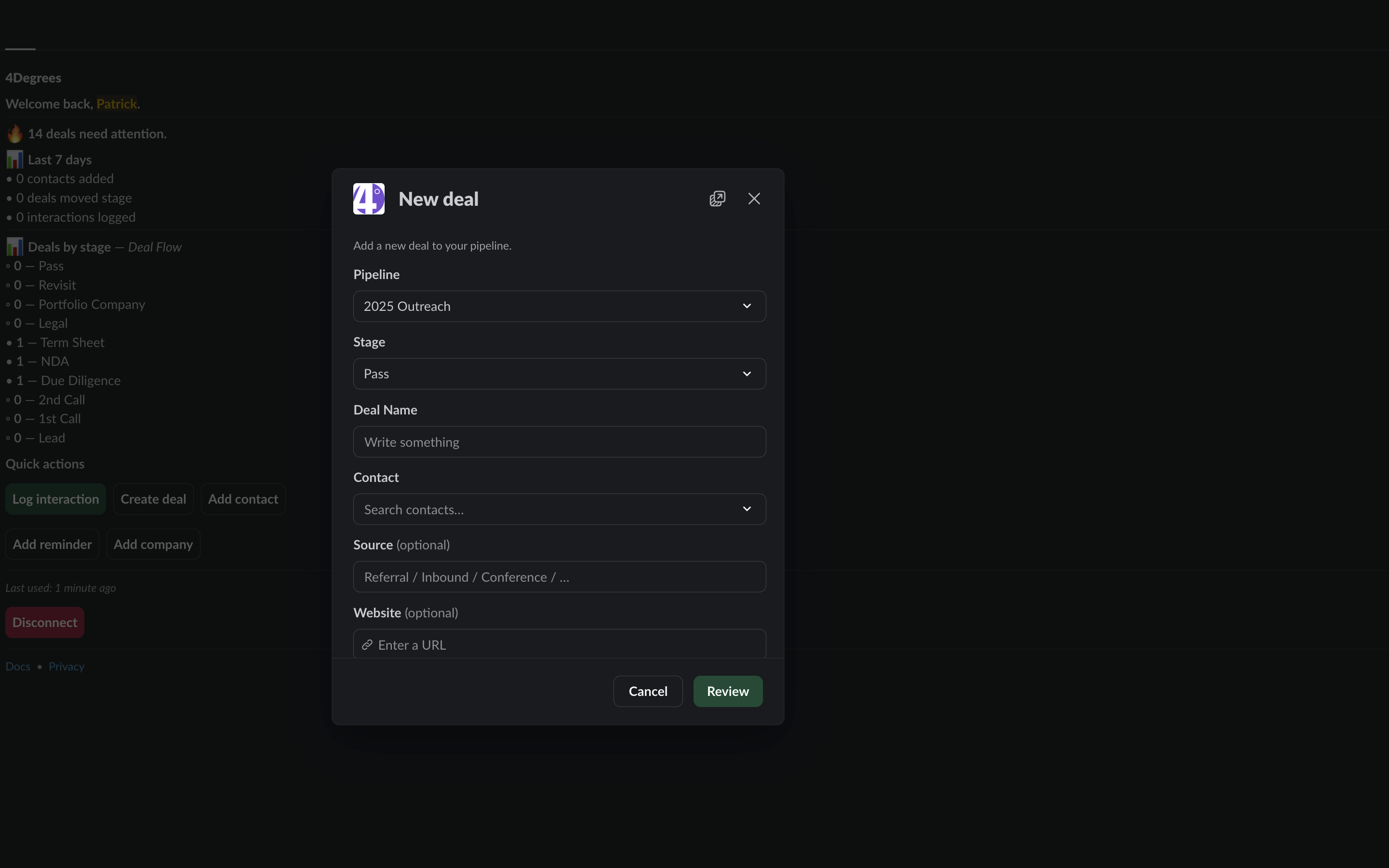Click the '0 contacts added' line
The image size is (1389, 868).
coord(60,178)
